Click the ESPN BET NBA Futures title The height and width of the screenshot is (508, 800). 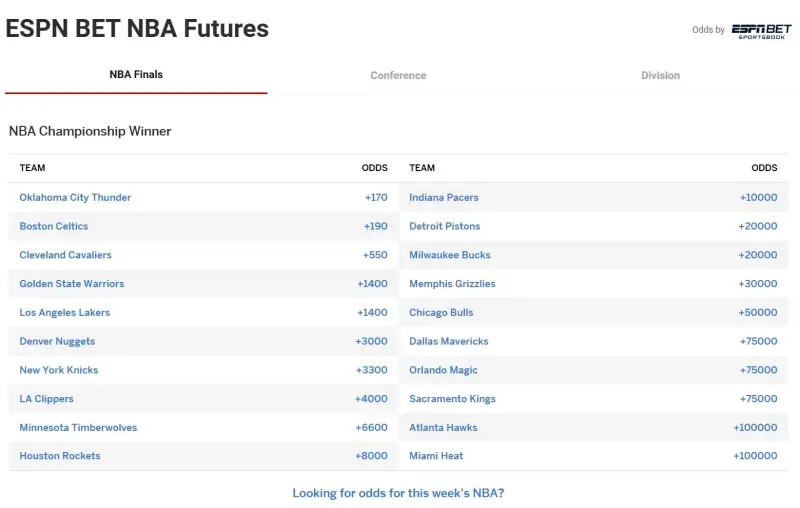(x=137, y=29)
